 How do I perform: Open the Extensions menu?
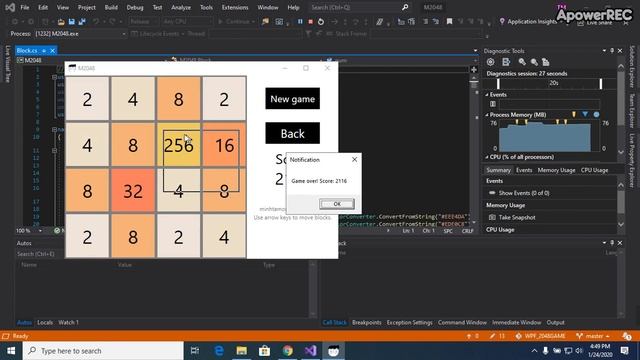pos(235,7)
